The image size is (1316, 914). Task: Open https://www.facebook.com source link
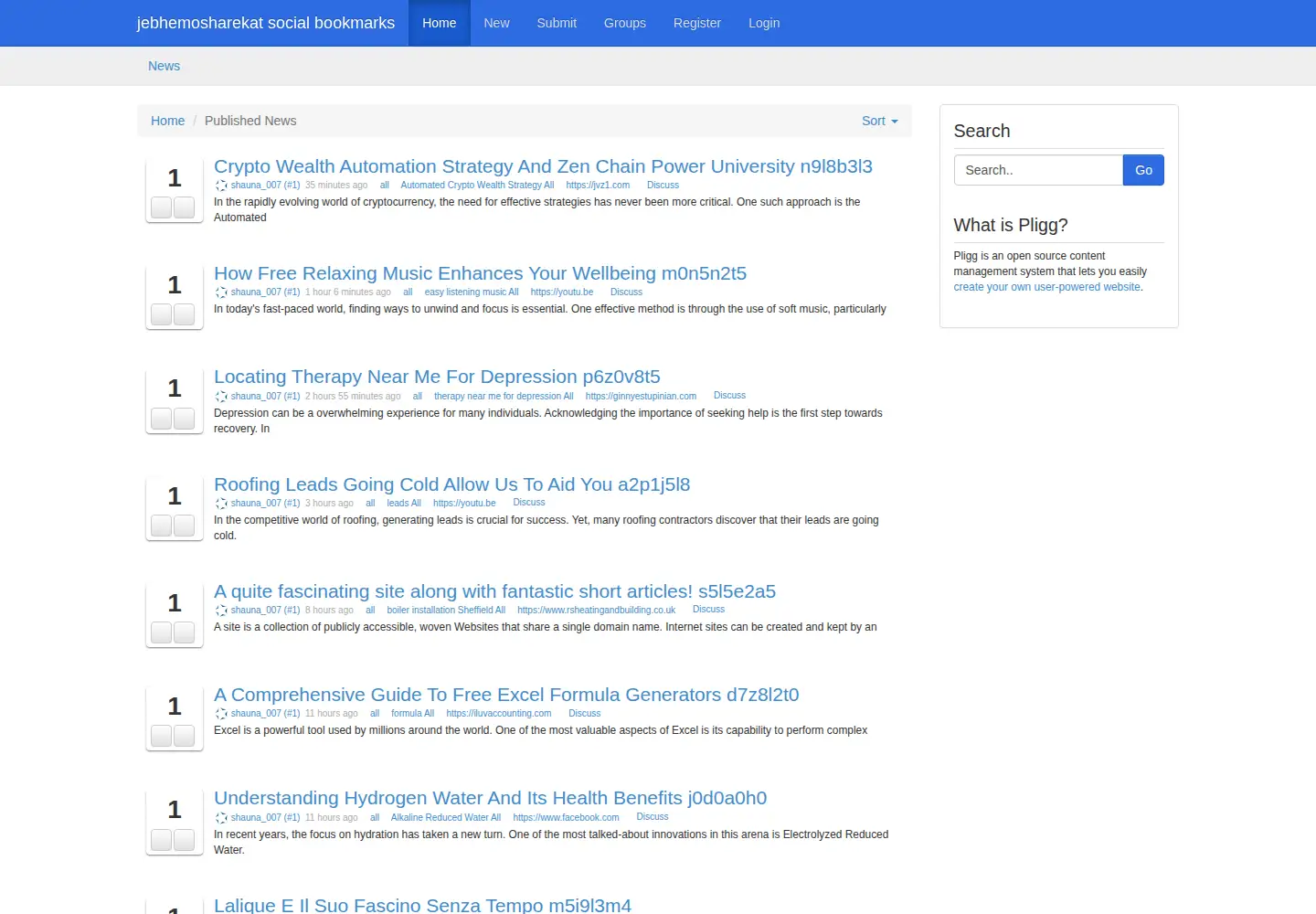566,818
